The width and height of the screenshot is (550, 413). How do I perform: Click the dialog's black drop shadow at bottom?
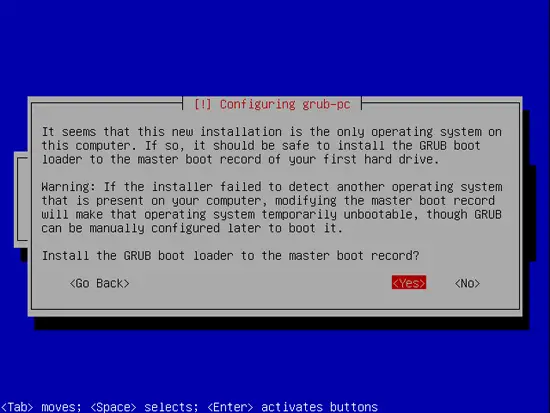(282, 323)
